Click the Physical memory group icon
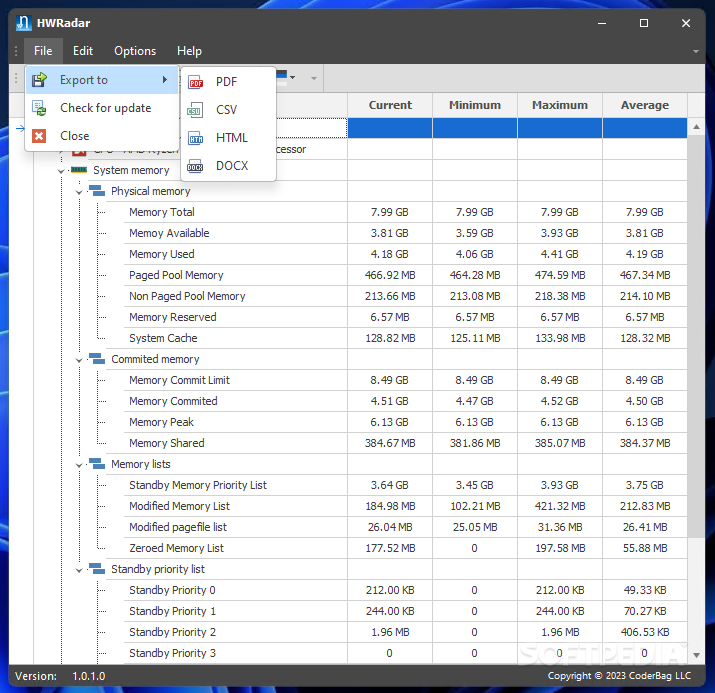The image size is (715, 693). [x=97, y=191]
